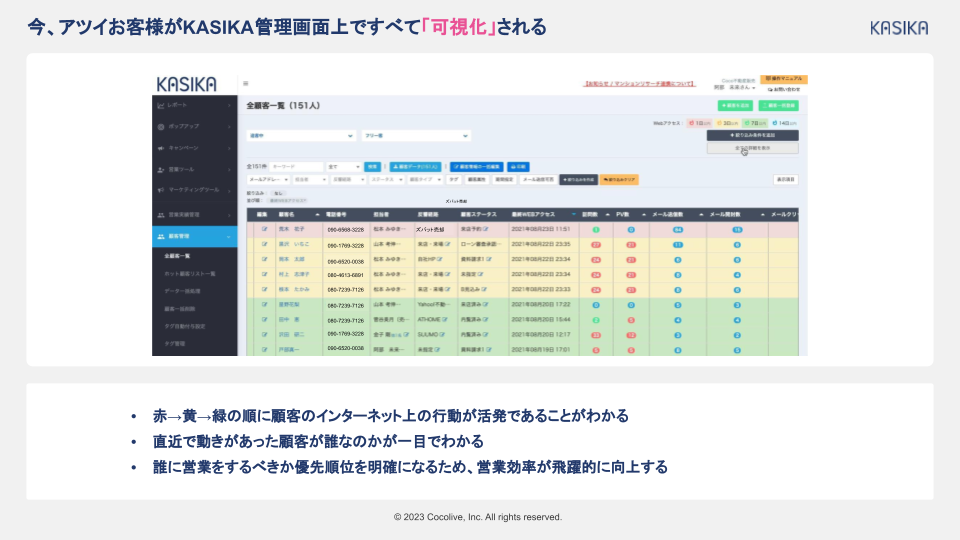Sort by 顧客名 column arrow
The image size is (960, 540).
click(x=317, y=215)
